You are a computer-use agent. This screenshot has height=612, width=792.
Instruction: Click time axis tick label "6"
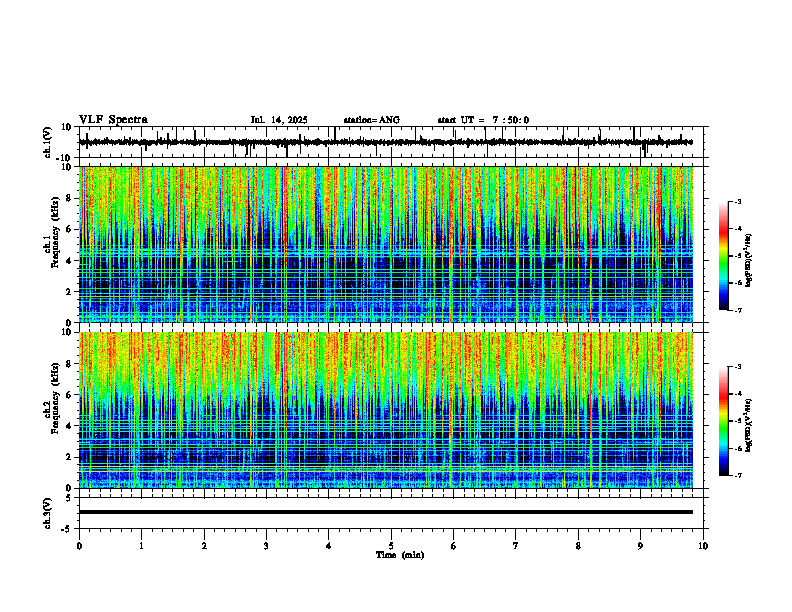click(454, 546)
